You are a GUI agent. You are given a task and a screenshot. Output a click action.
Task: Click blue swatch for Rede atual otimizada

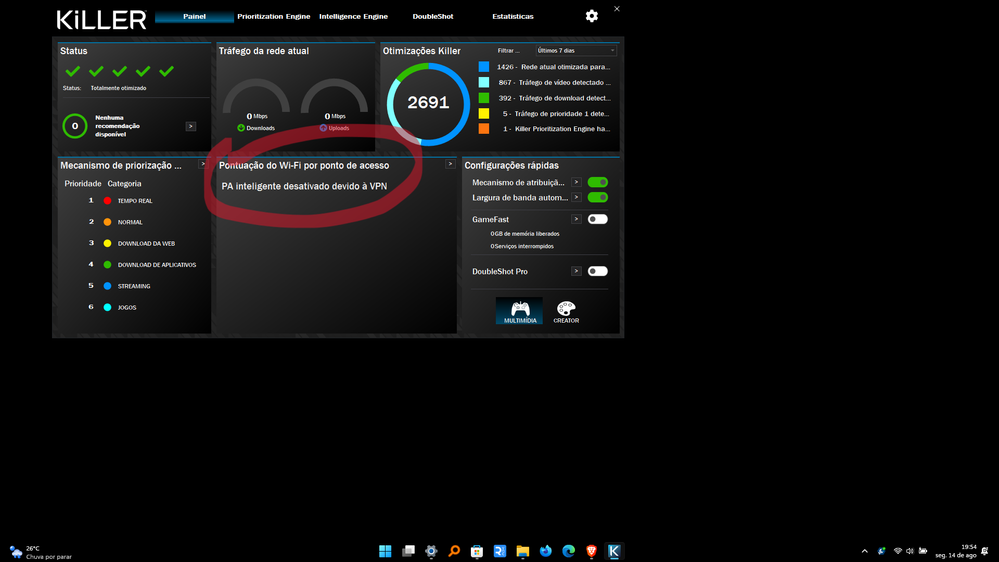(484, 67)
